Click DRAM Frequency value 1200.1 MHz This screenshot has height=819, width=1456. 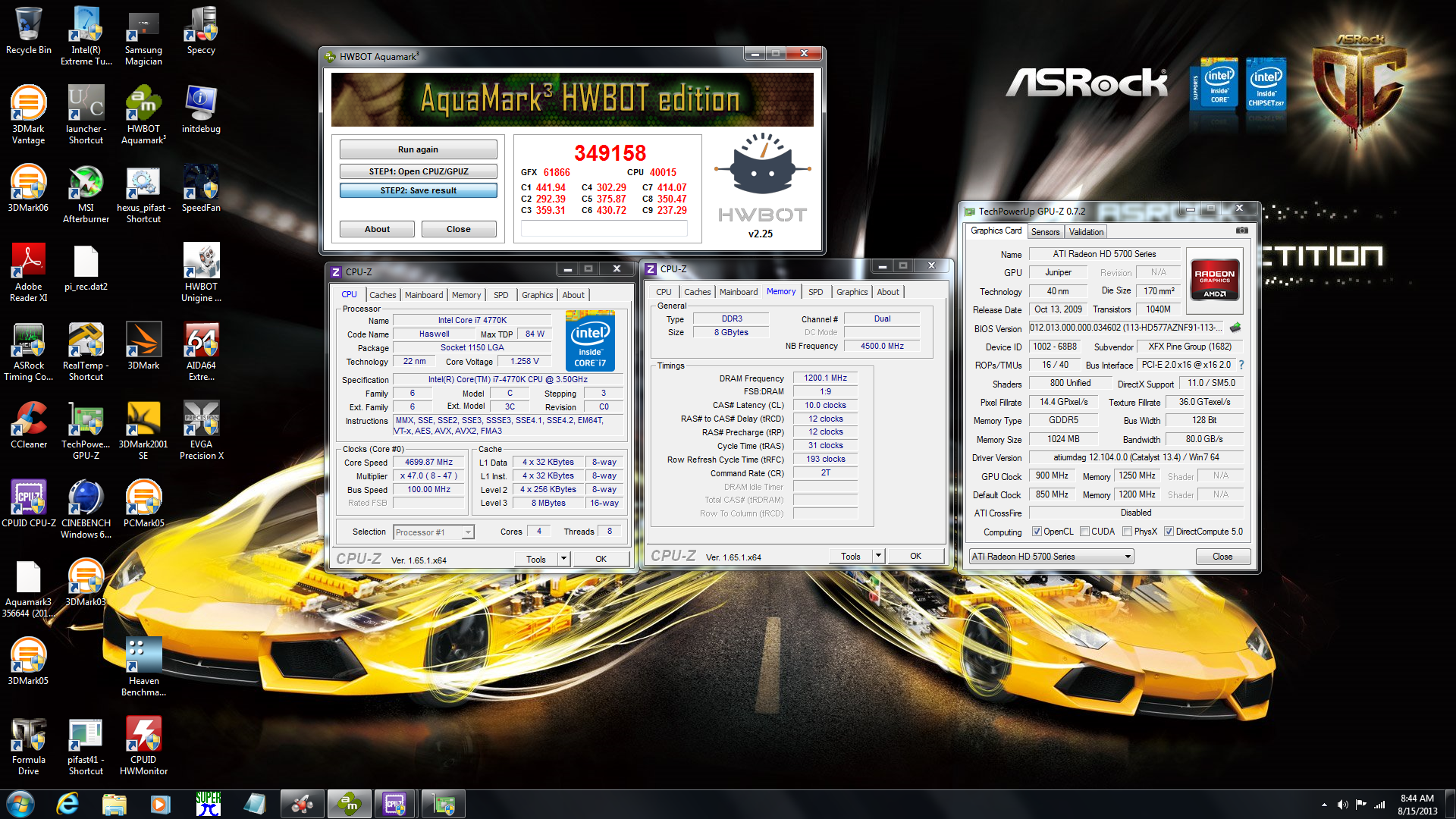click(x=825, y=378)
